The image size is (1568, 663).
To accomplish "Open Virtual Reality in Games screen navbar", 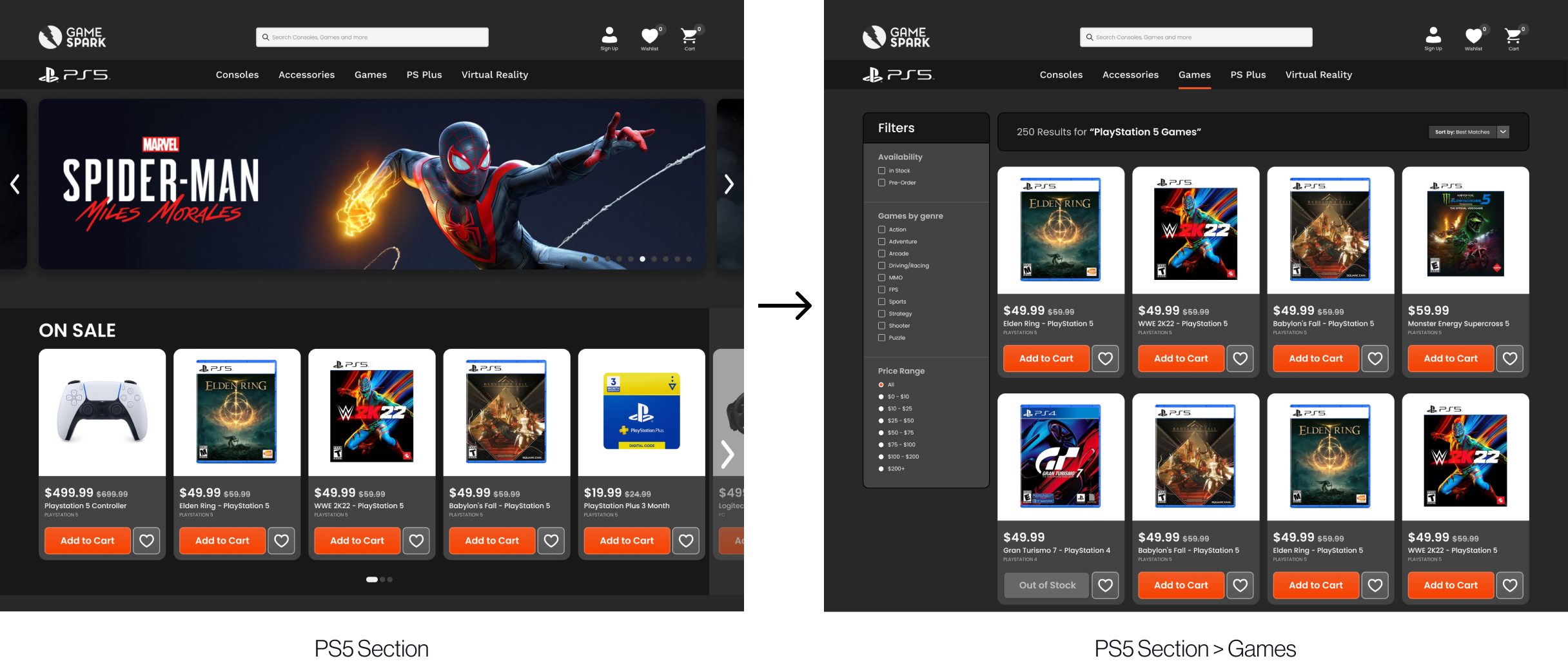I will [1318, 75].
